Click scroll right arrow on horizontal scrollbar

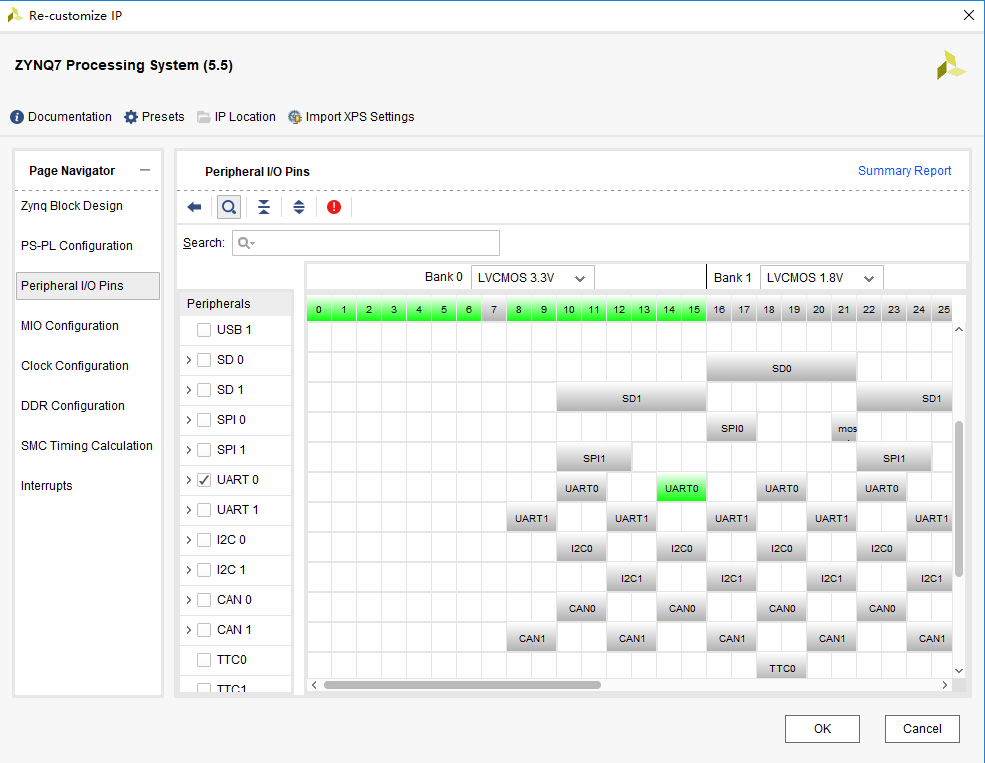pyautogui.click(x=945, y=685)
